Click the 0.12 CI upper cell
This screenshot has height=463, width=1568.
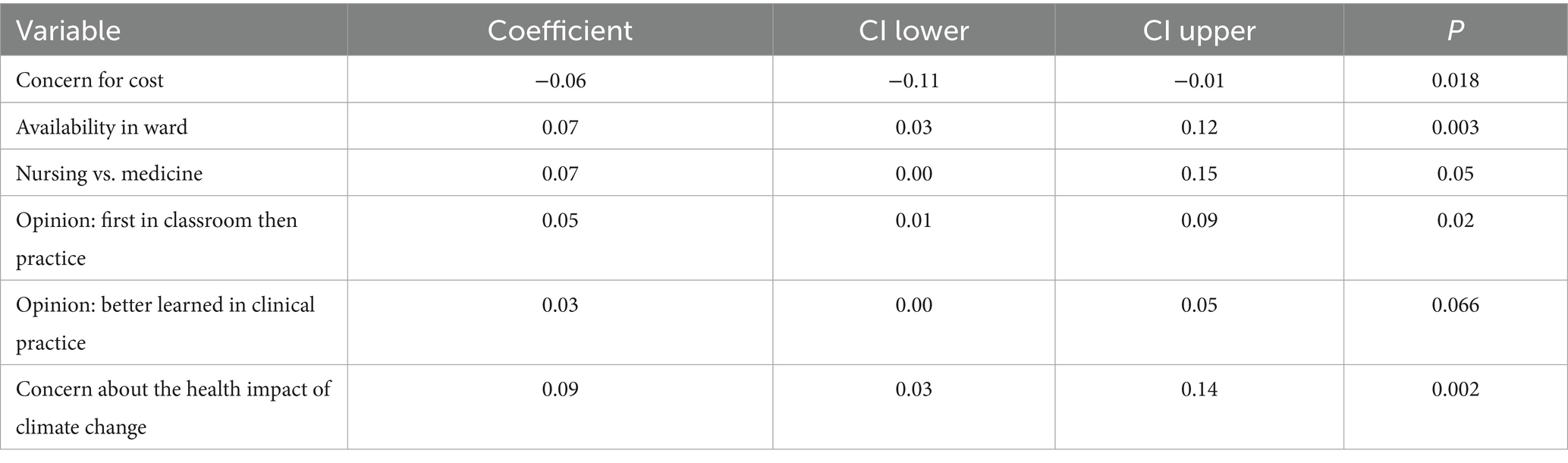pyautogui.click(x=1199, y=127)
